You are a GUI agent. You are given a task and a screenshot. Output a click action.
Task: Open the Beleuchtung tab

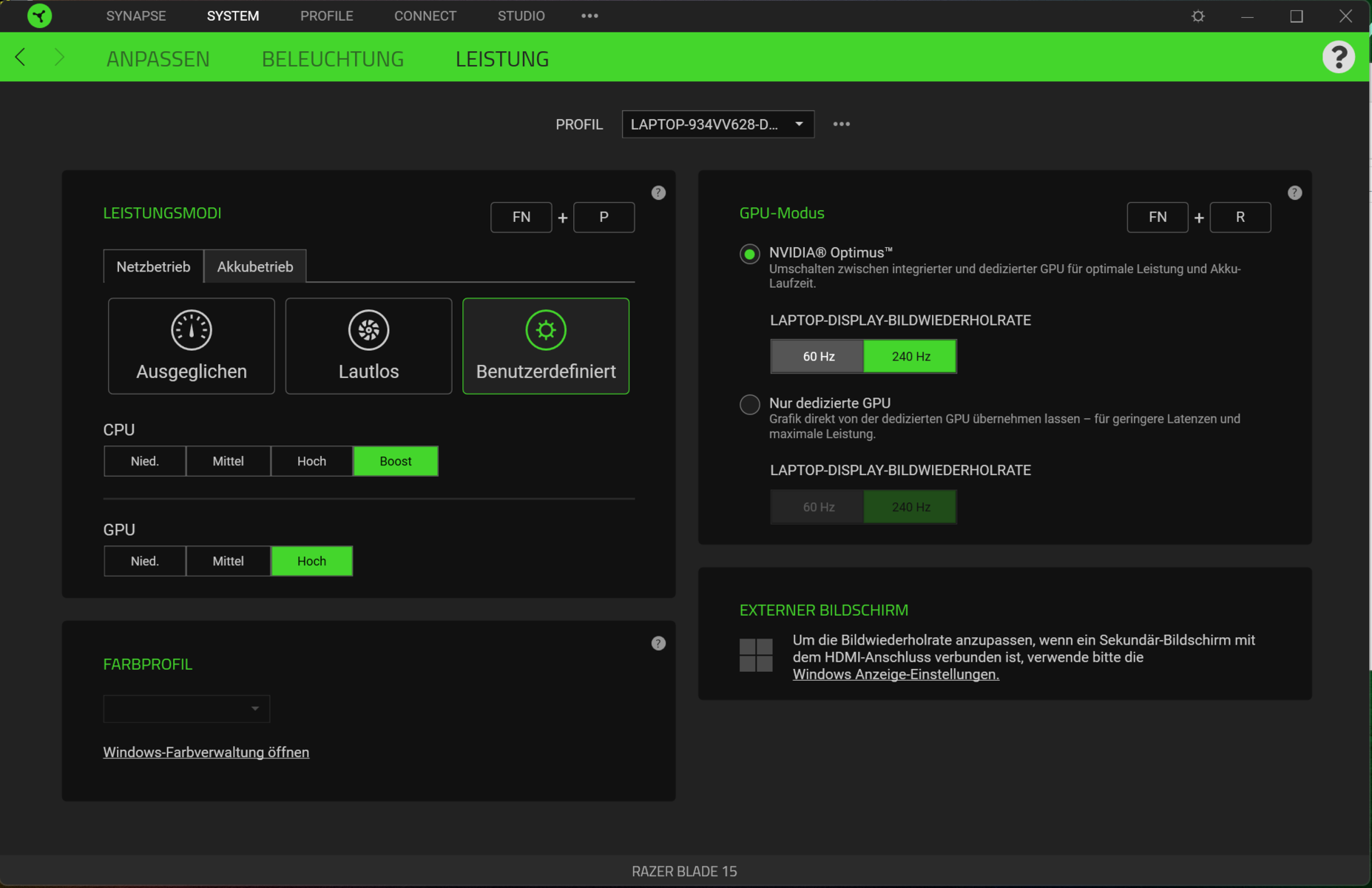pyautogui.click(x=332, y=59)
